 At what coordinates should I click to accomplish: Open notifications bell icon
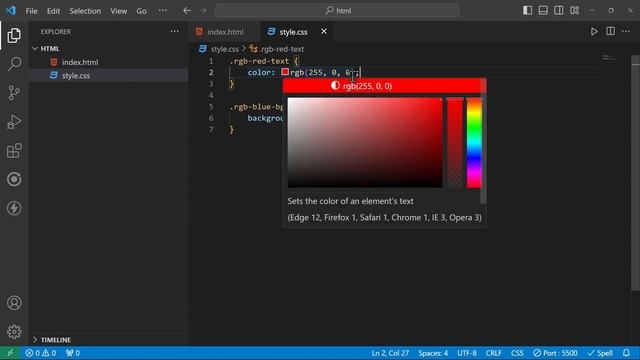pyautogui.click(x=626, y=353)
